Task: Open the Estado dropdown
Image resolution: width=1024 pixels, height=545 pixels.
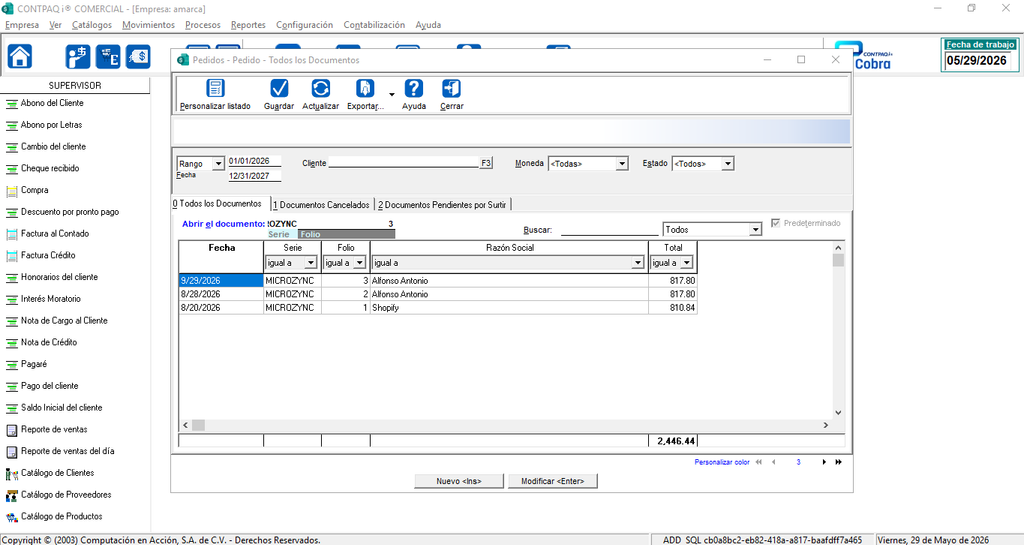Action: (728, 164)
